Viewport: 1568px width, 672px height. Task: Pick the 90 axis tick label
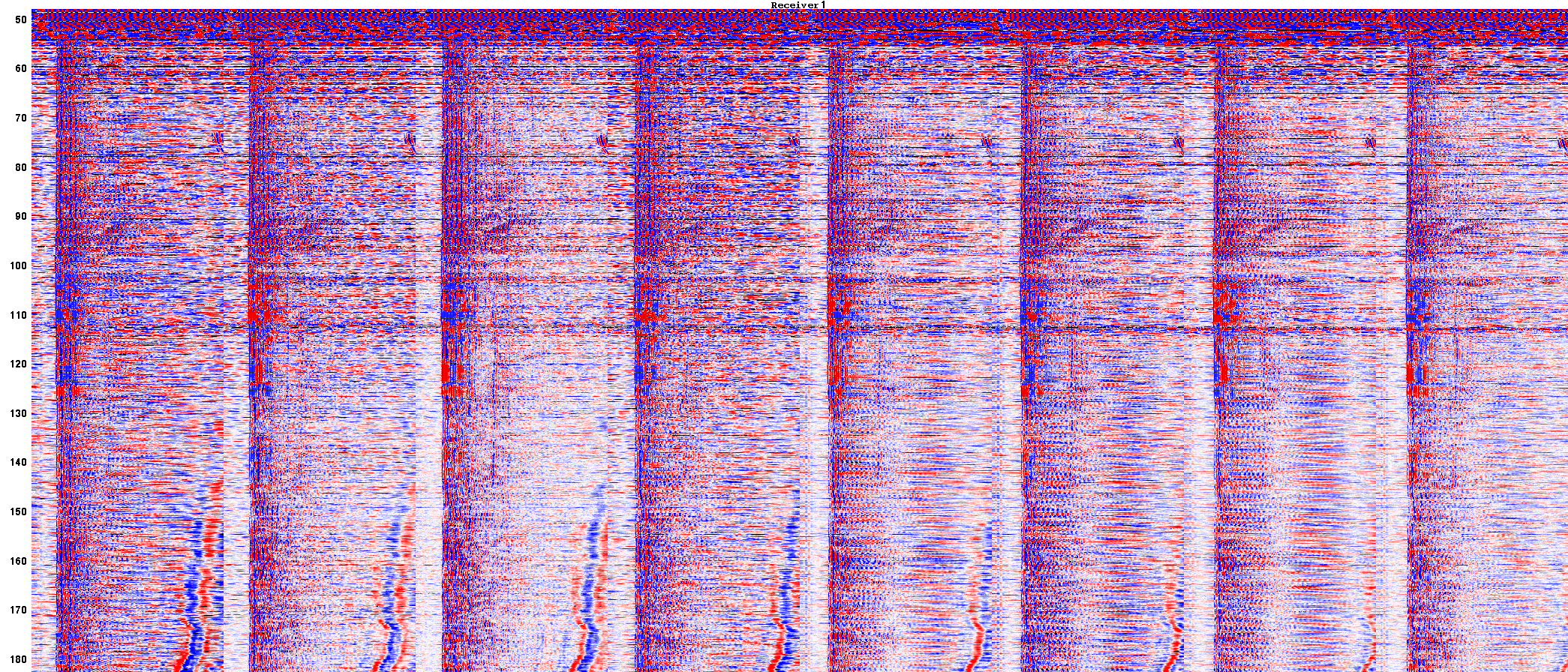point(20,217)
